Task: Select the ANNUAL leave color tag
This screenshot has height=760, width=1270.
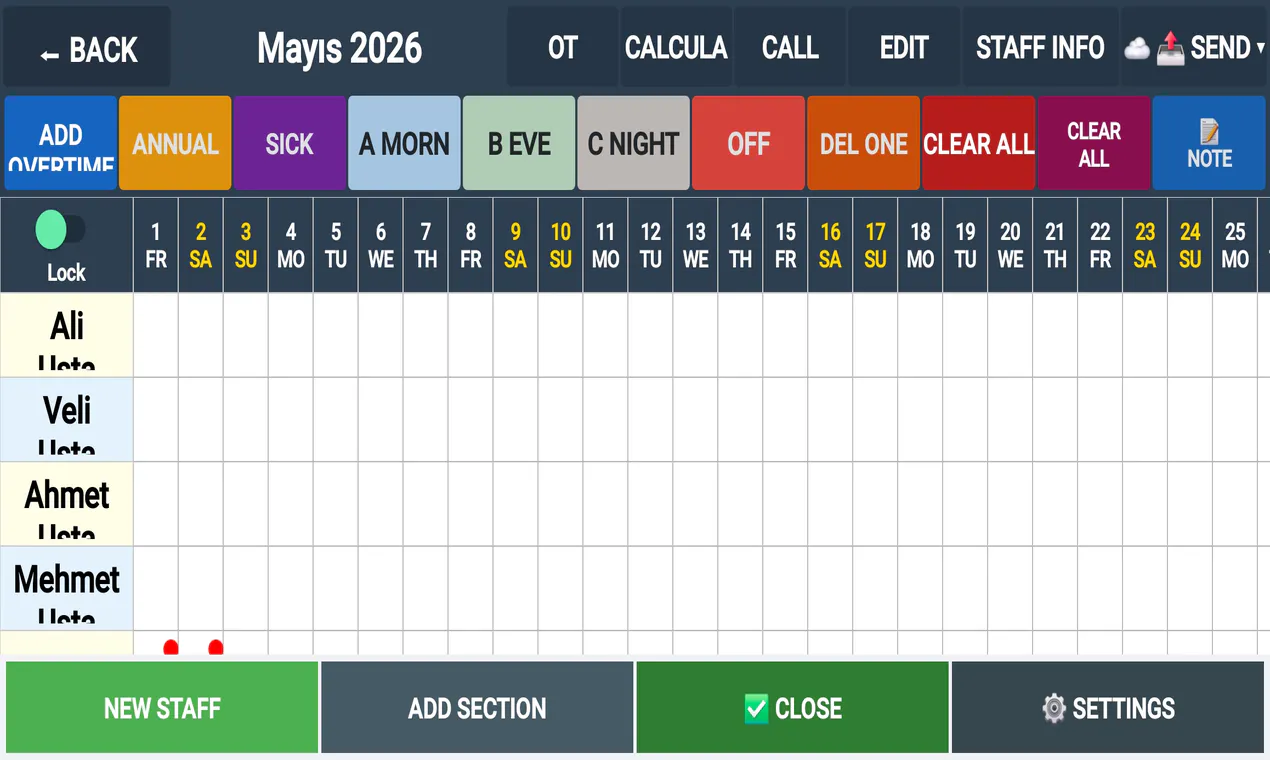Action: [x=175, y=143]
